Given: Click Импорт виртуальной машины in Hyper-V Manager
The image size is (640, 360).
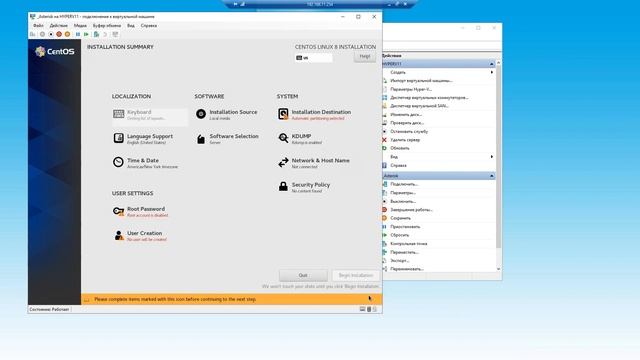Looking at the screenshot, I should [x=421, y=81].
